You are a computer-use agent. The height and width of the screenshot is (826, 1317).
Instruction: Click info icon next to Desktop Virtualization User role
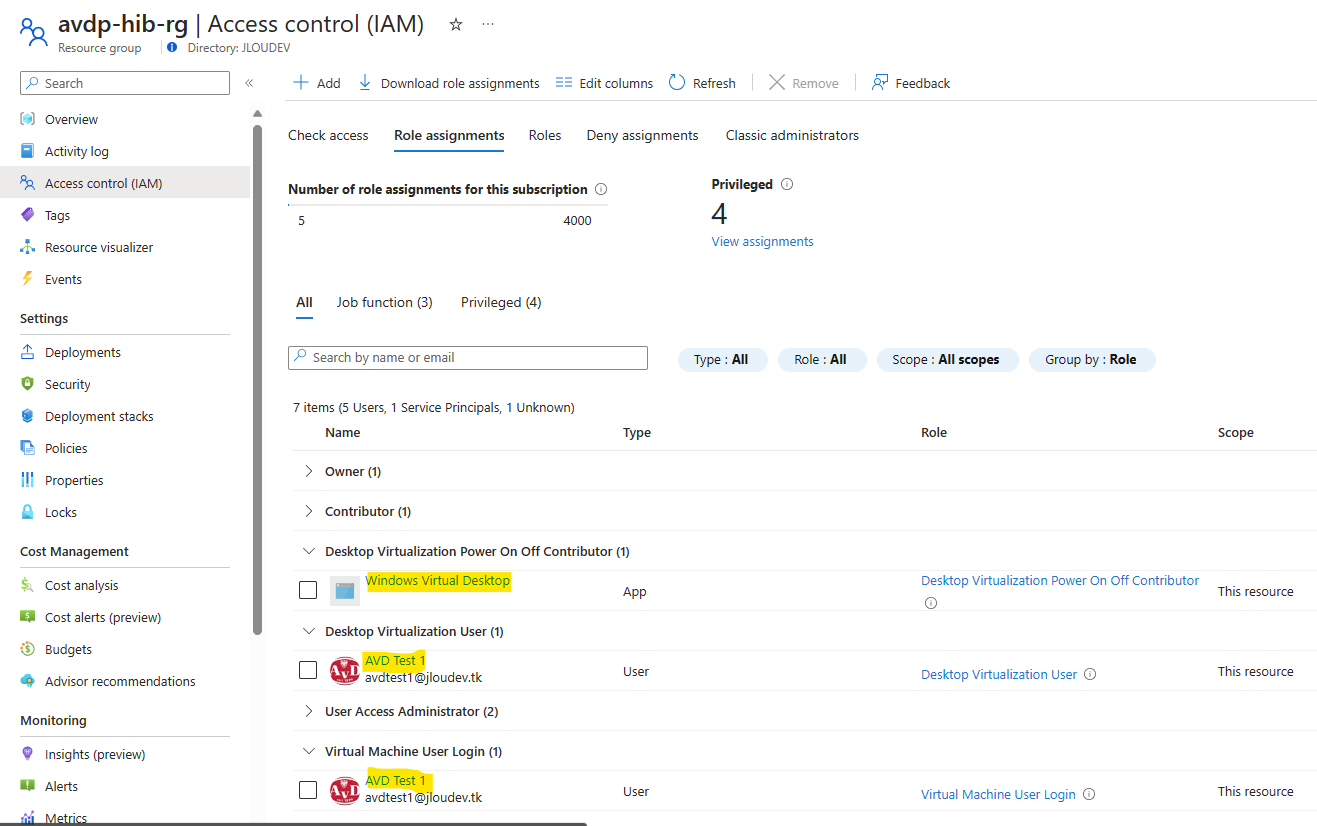[1090, 674]
